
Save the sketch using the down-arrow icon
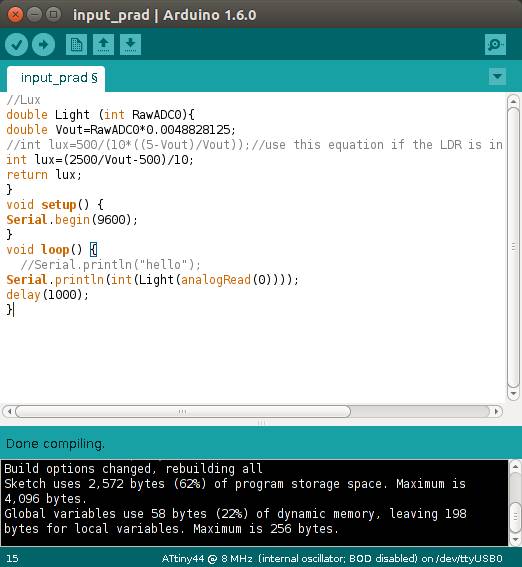point(130,44)
